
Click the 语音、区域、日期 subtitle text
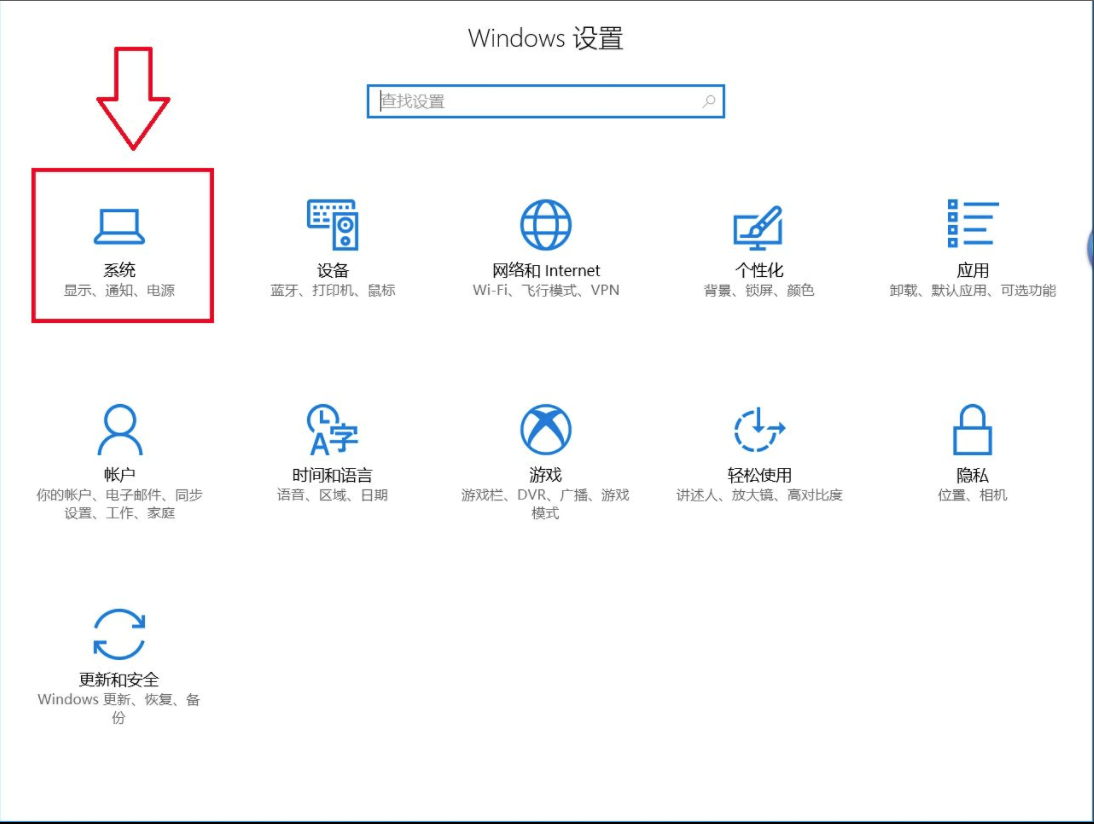333,493
